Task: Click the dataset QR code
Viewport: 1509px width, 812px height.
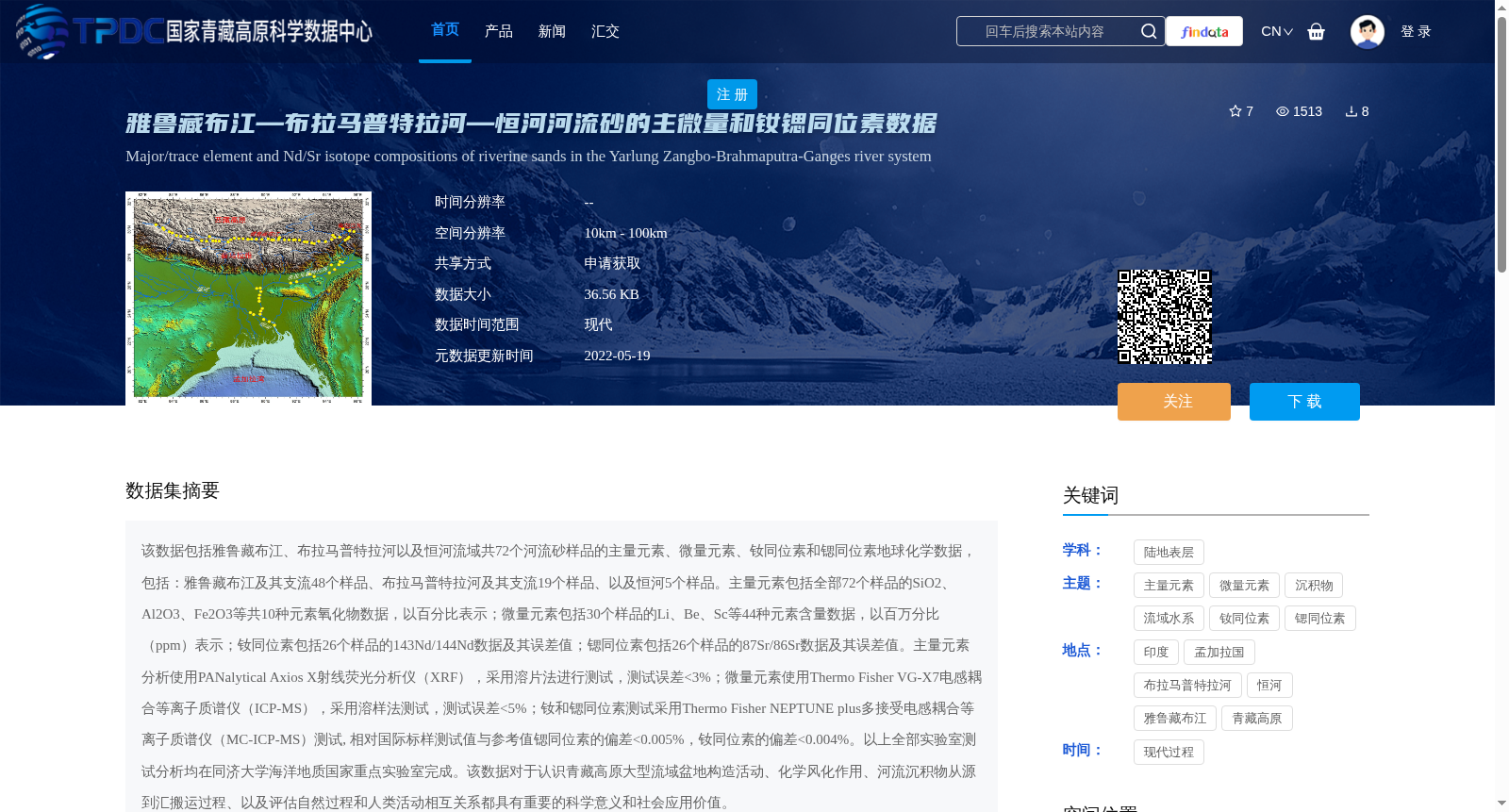Action: [1165, 317]
